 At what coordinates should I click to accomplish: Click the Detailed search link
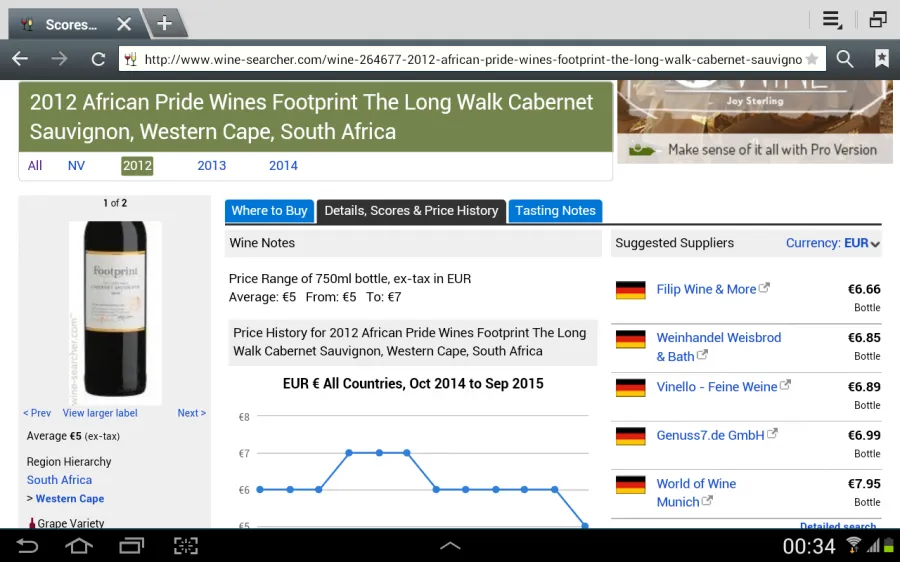tap(838, 526)
